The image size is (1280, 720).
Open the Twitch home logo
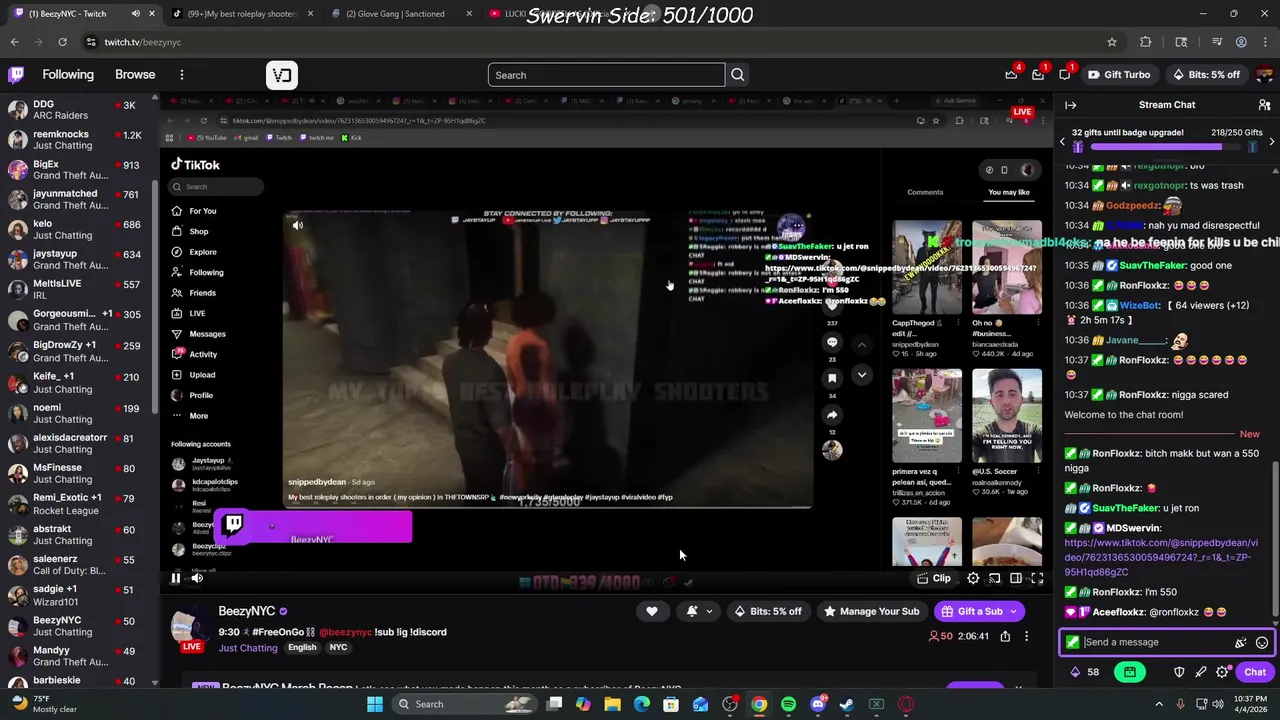click(x=16, y=75)
